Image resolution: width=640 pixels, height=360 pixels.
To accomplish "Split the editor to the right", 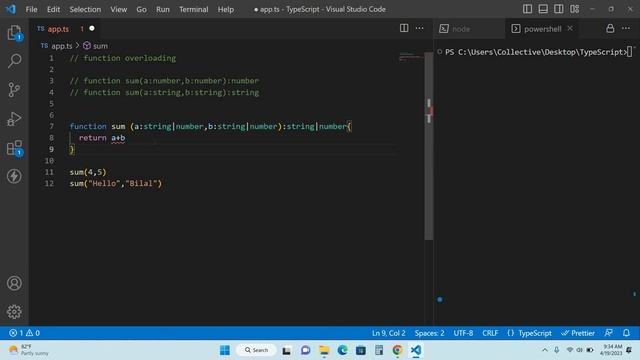I will pyautogui.click(x=404, y=28).
